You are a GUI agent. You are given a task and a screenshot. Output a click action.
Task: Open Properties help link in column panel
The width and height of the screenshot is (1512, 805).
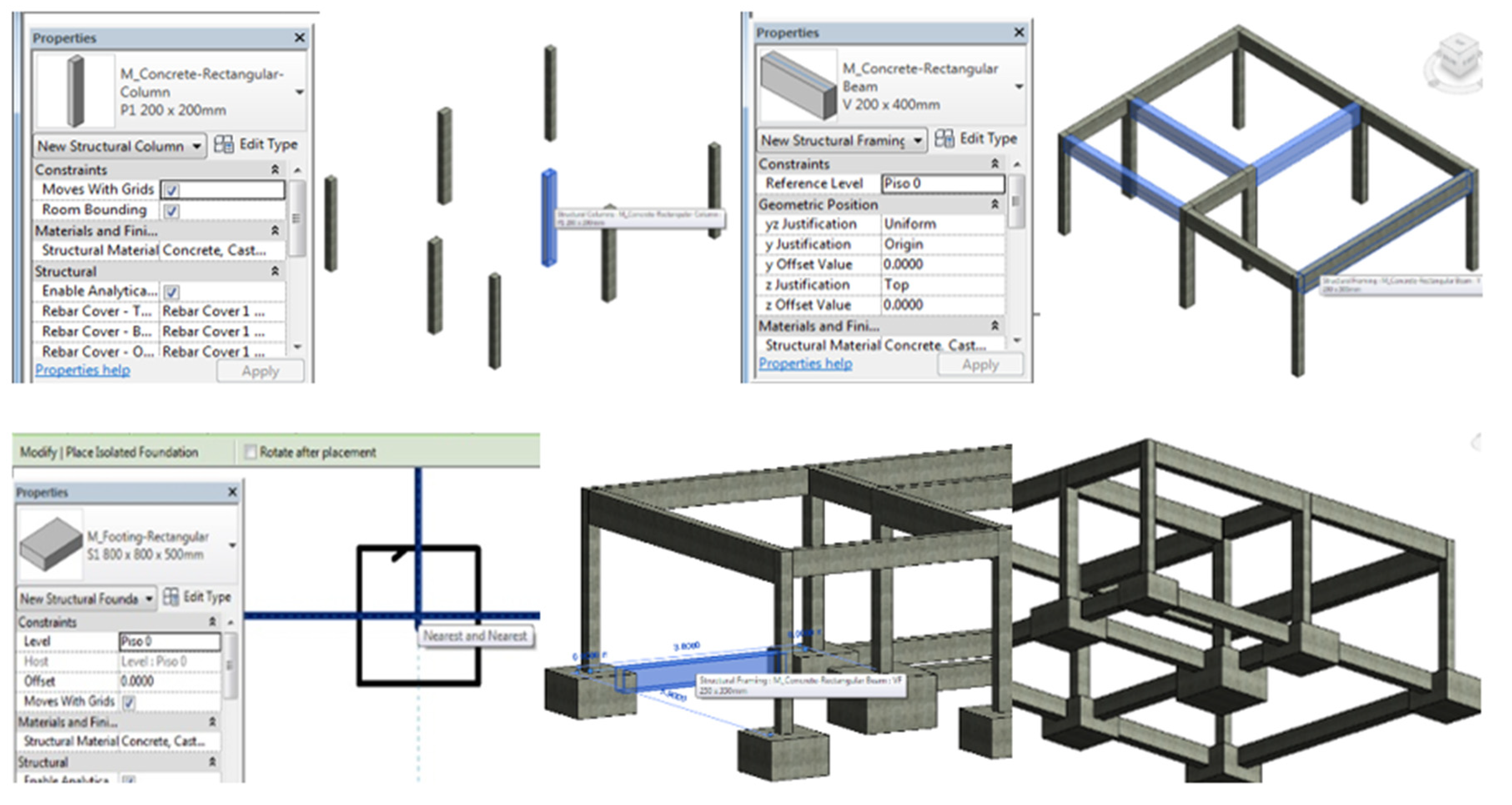(83, 370)
